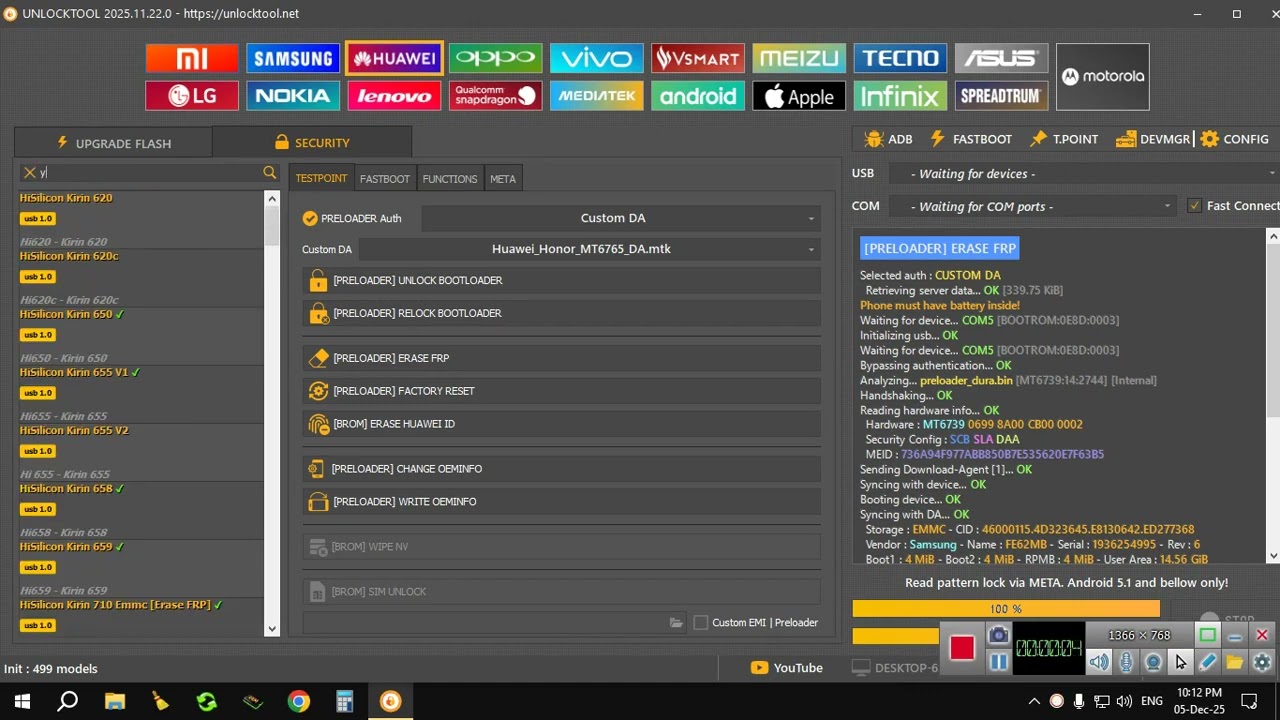Image resolution: width=1280 pixels, height=720 pixels.
Task: Clear the model search with X icon
Action: coord(30,173)
